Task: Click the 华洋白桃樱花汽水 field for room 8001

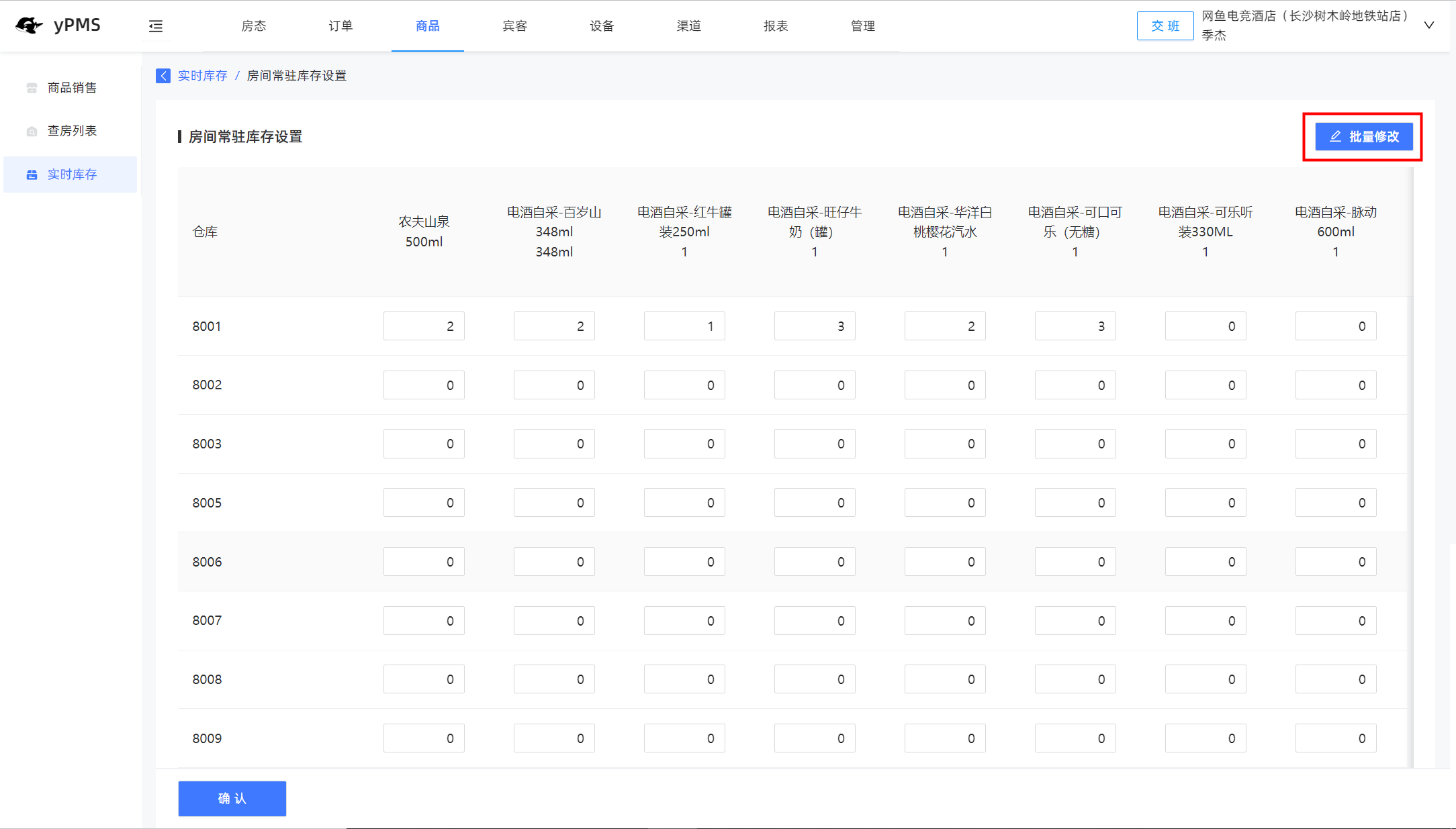Action: [x=945, y=326]
